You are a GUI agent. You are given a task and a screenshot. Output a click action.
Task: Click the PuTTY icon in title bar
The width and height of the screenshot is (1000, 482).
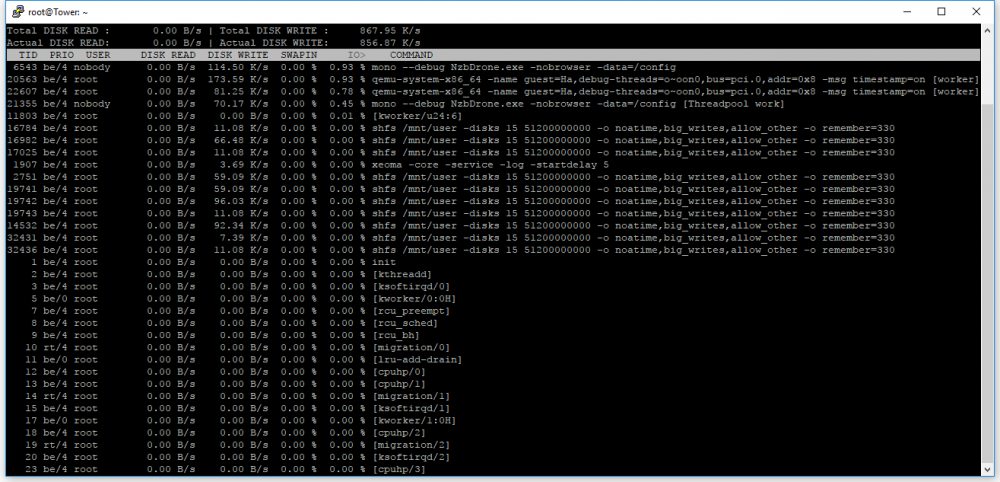click(x=16, y=11)
